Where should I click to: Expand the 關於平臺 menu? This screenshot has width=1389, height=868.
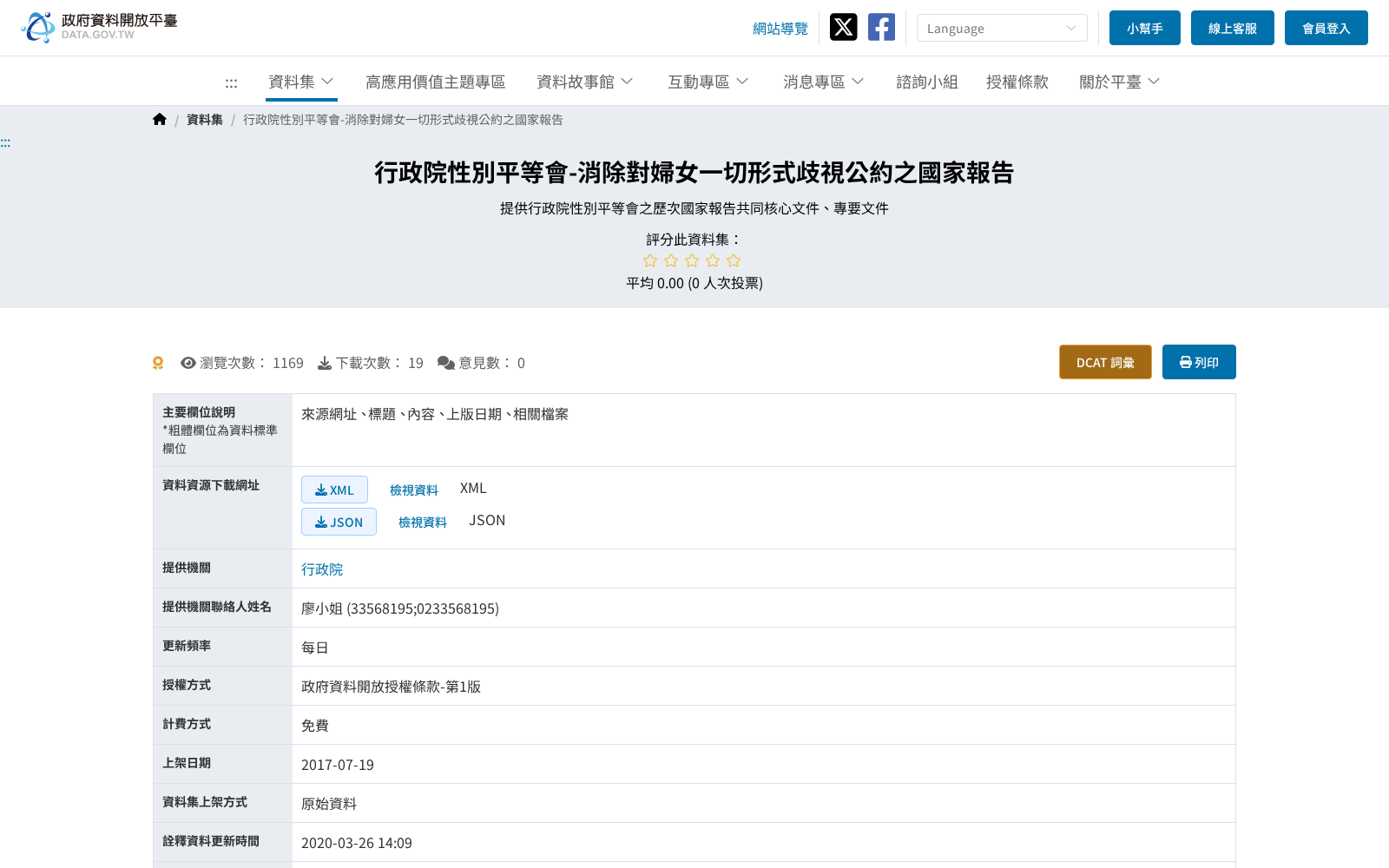[x=1120, y=82]
